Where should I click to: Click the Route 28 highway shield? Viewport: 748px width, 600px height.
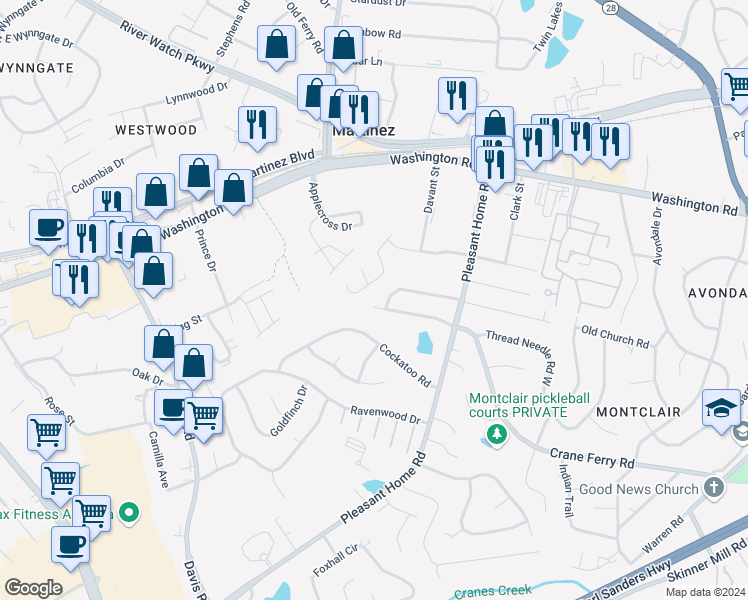click(610, 7)
